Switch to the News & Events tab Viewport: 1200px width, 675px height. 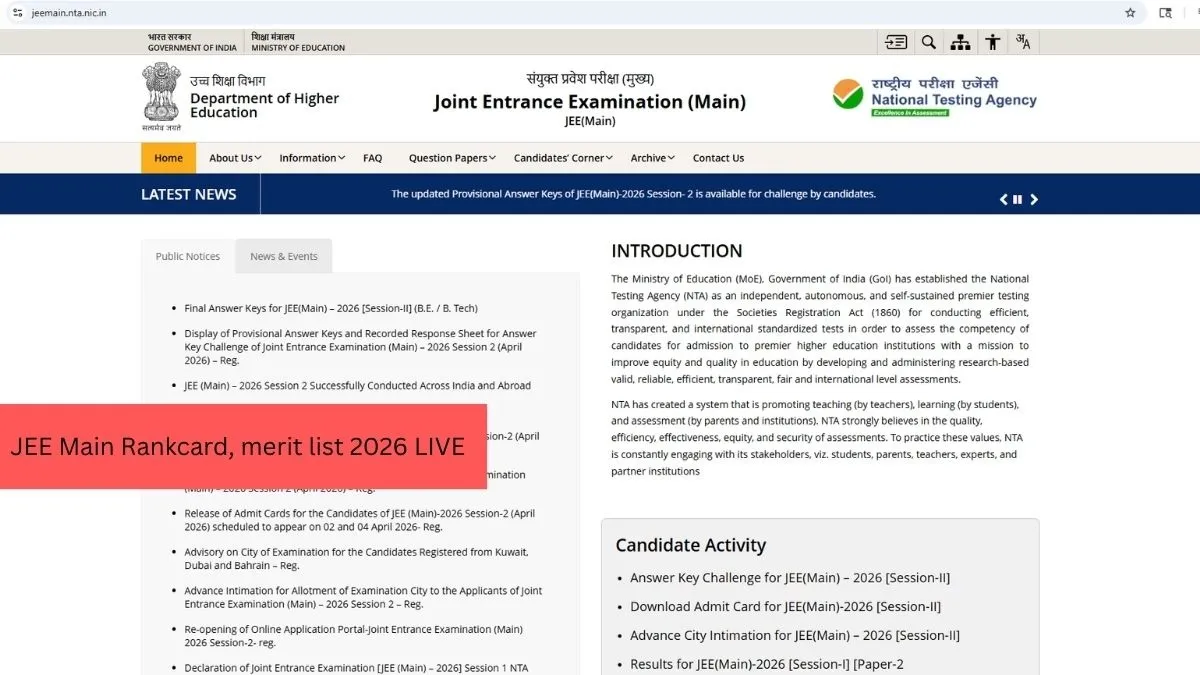tap(284, 257)
